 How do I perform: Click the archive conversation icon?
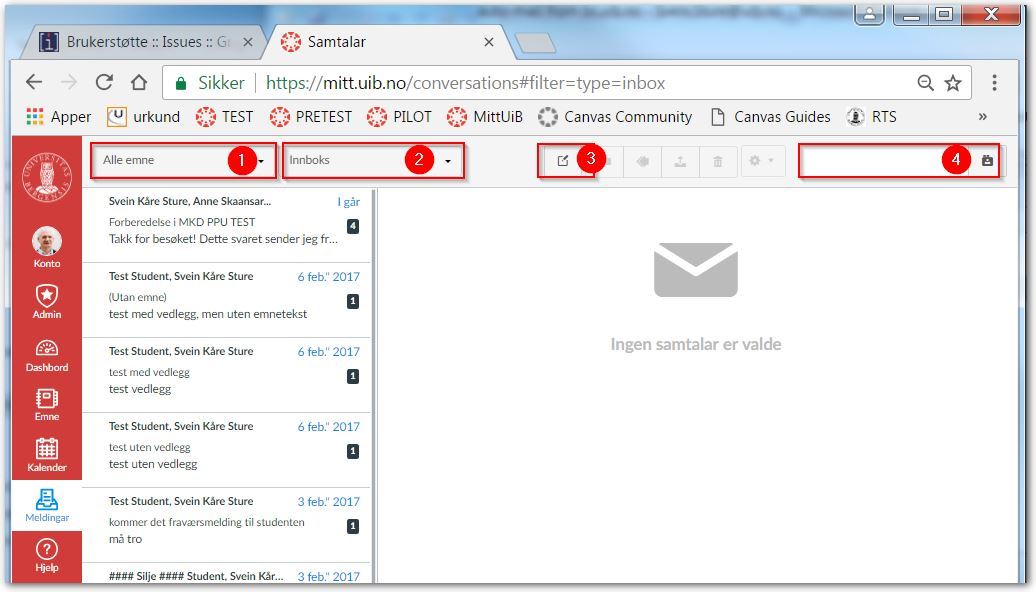(x=680, y=161)
